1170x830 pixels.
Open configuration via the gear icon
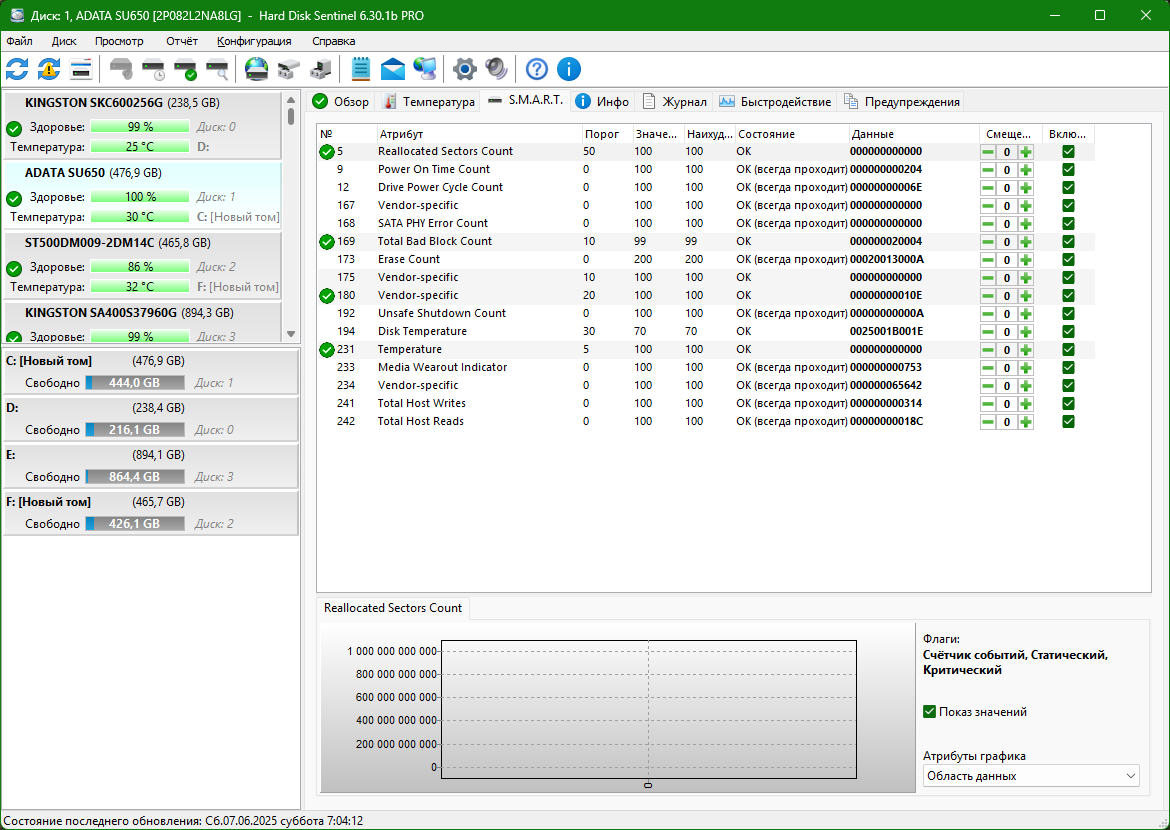click(x=464, y=69)
